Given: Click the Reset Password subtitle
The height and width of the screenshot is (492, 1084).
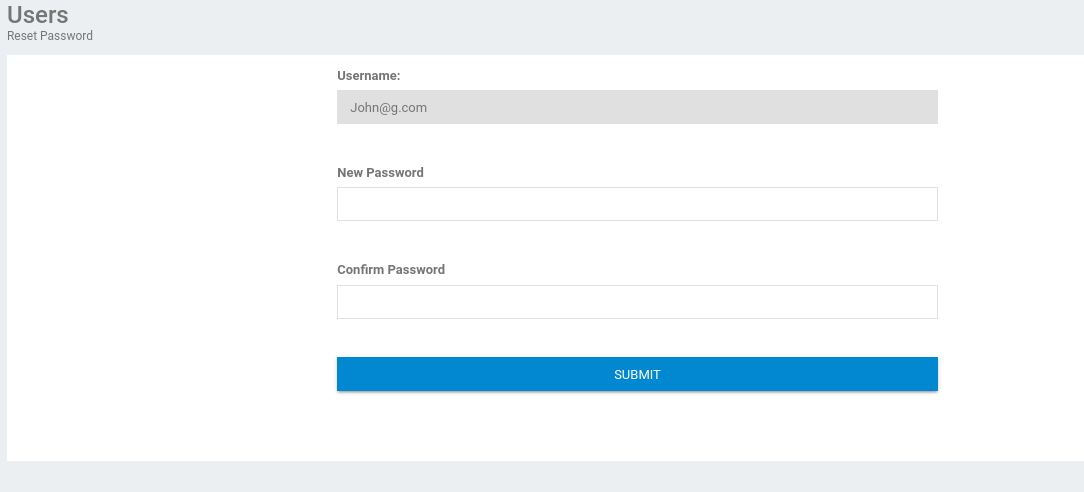Looking at the screenshot, I should click(x=50, y=36).
